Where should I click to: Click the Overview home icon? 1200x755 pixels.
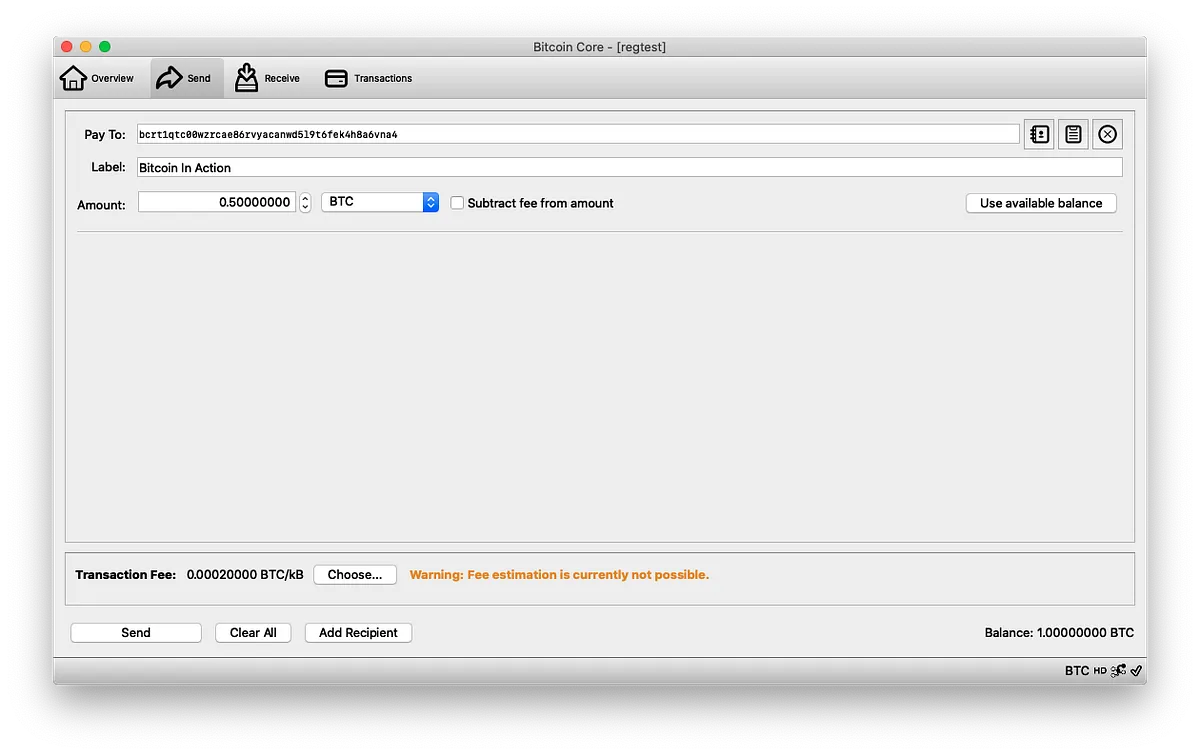click(73, 77)
